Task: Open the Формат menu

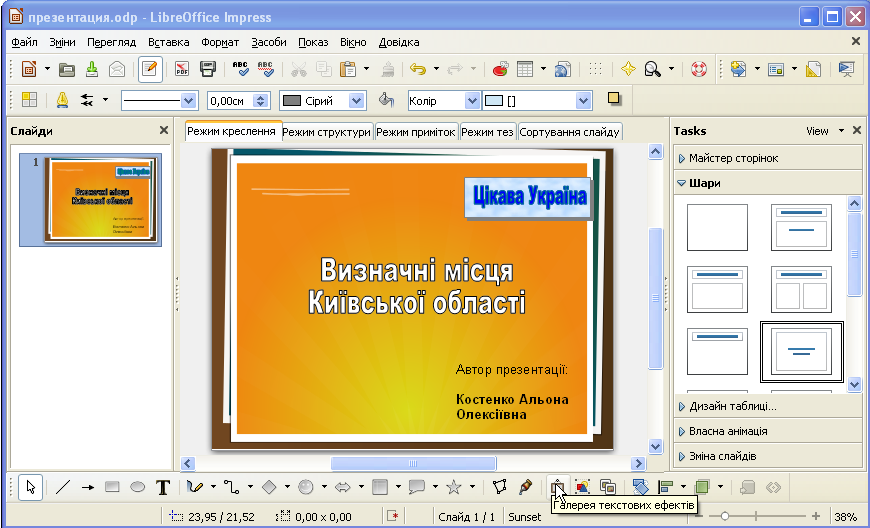Action: coord(219,42)
